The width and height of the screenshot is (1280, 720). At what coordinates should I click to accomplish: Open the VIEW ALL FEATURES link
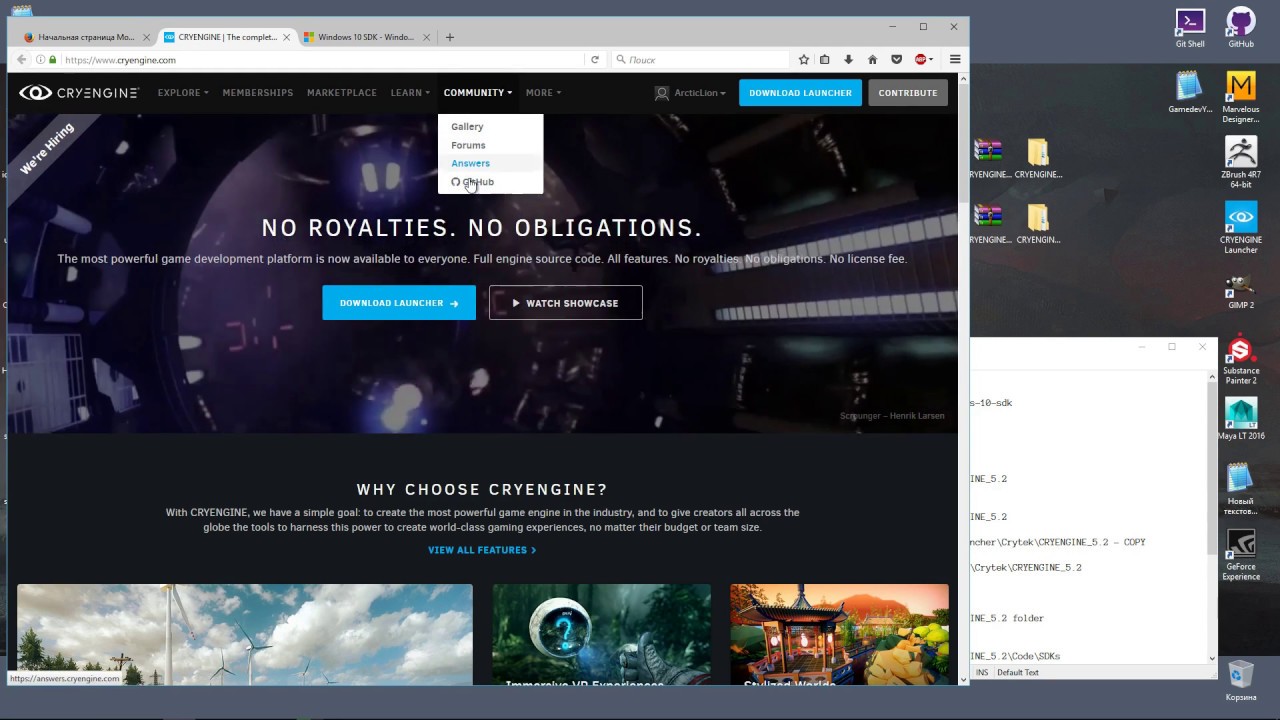click(x=482, y=550)
